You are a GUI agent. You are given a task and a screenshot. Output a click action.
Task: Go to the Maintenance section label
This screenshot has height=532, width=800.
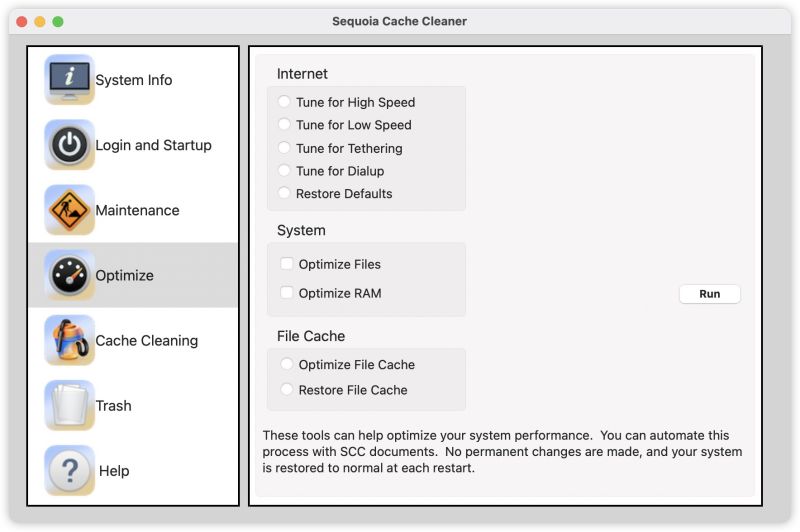pyautogui.click(x=137, y=211)
